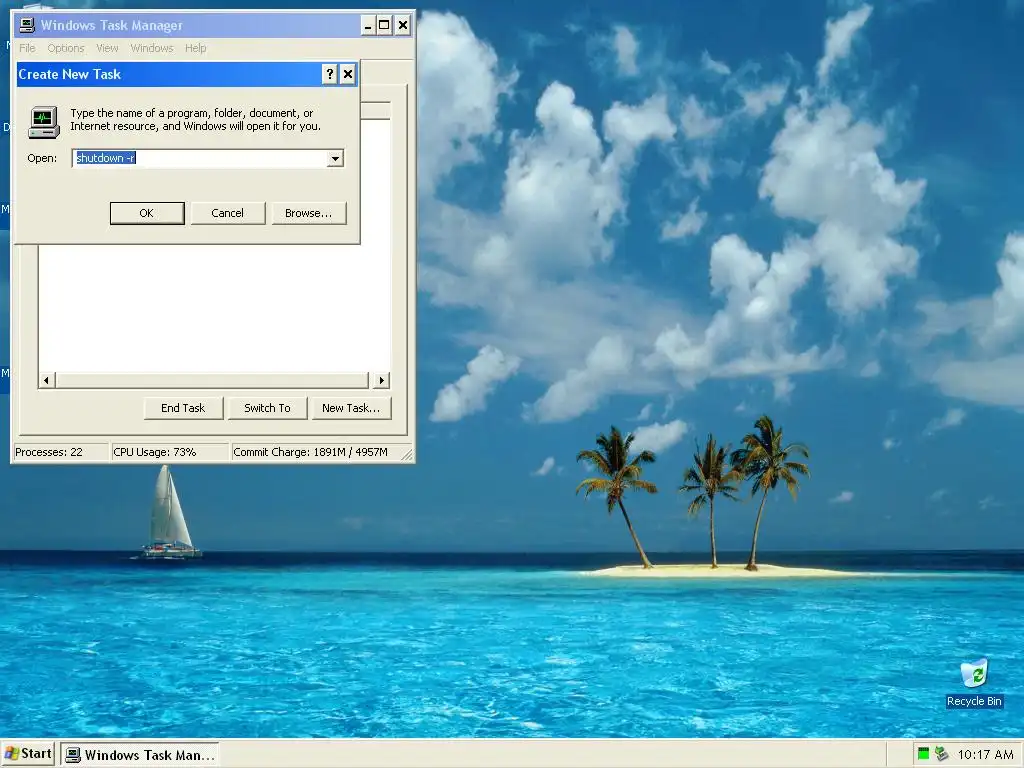Maximize the Windows Task Manager window

[x=385, y=26]
